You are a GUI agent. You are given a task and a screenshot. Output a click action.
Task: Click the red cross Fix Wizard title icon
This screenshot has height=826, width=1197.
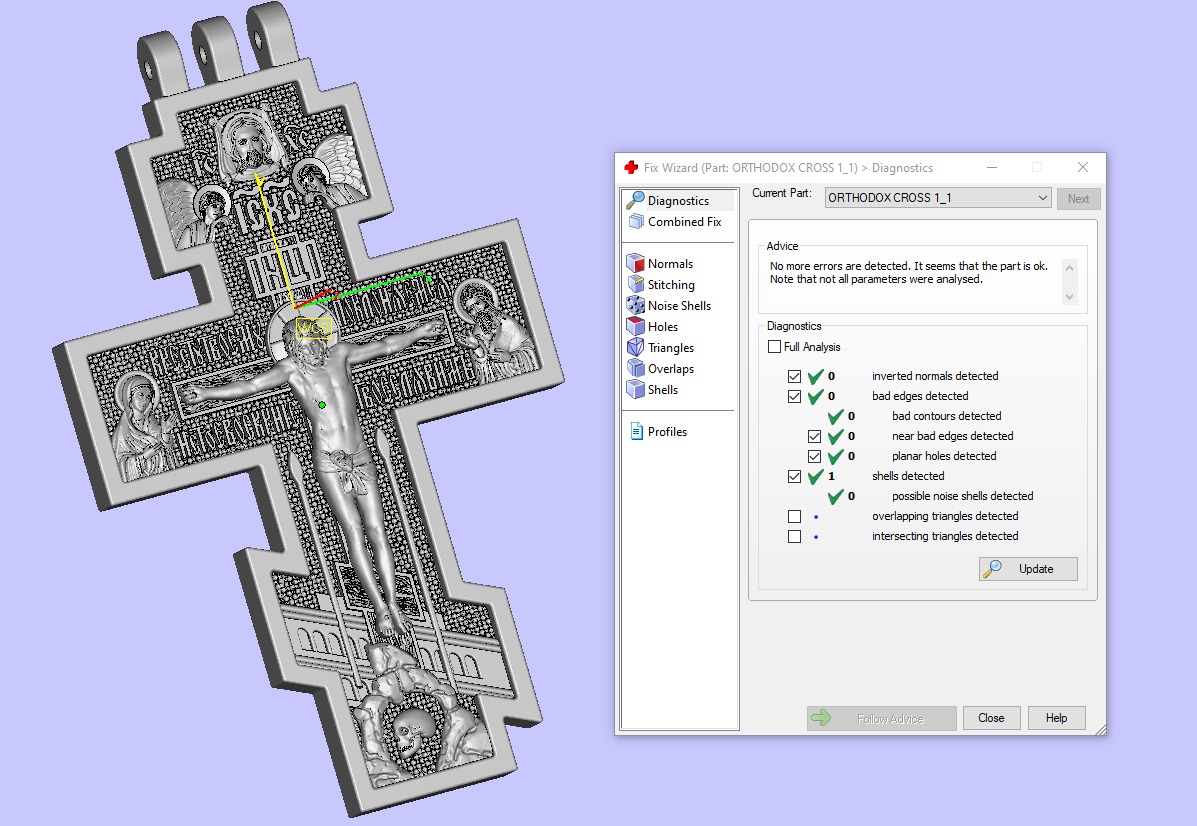631,167
